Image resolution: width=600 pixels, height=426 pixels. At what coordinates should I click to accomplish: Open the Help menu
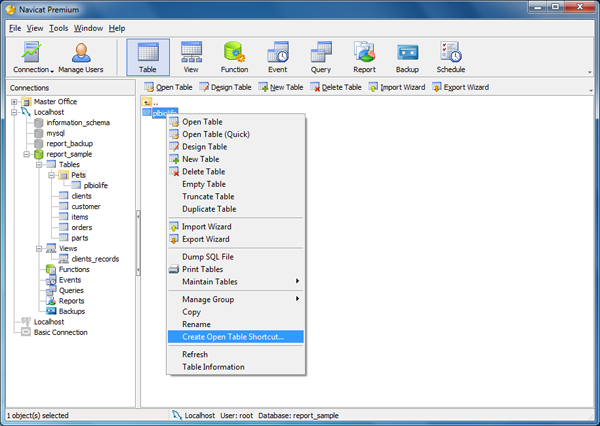coord(117,28)
